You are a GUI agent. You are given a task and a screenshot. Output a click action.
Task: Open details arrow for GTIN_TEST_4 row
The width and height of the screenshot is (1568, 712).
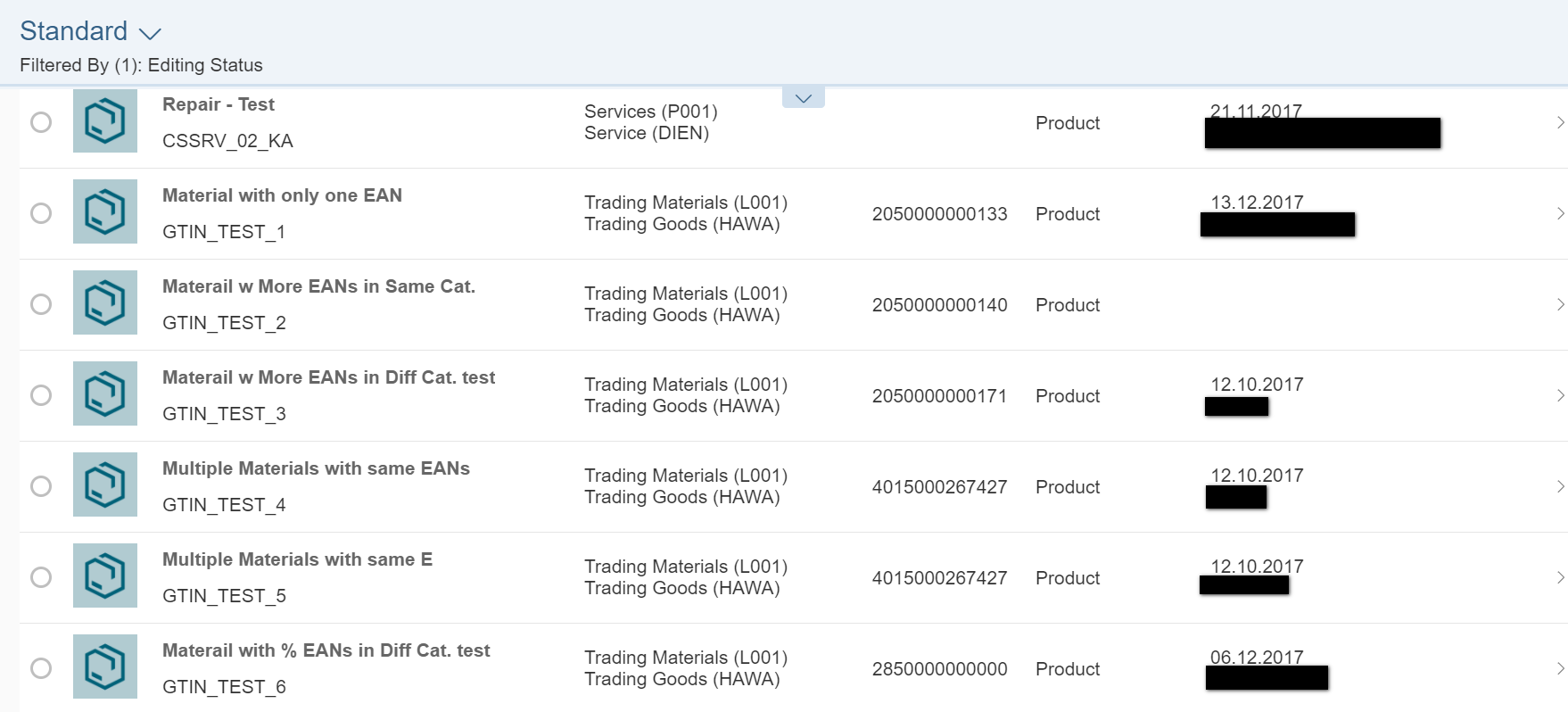(x=1560, y=486)
